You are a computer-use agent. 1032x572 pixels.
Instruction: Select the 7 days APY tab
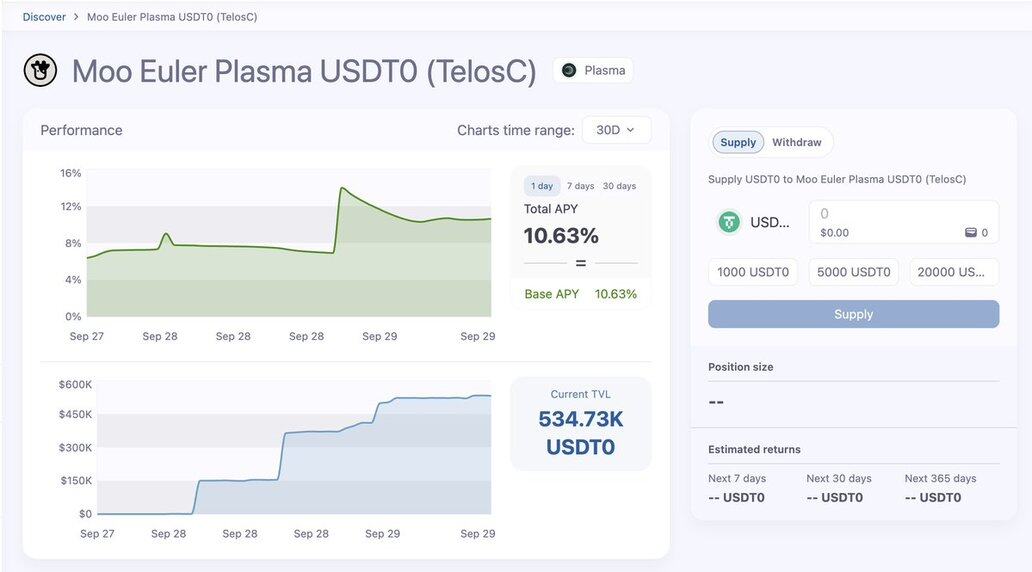pos(580,186)
